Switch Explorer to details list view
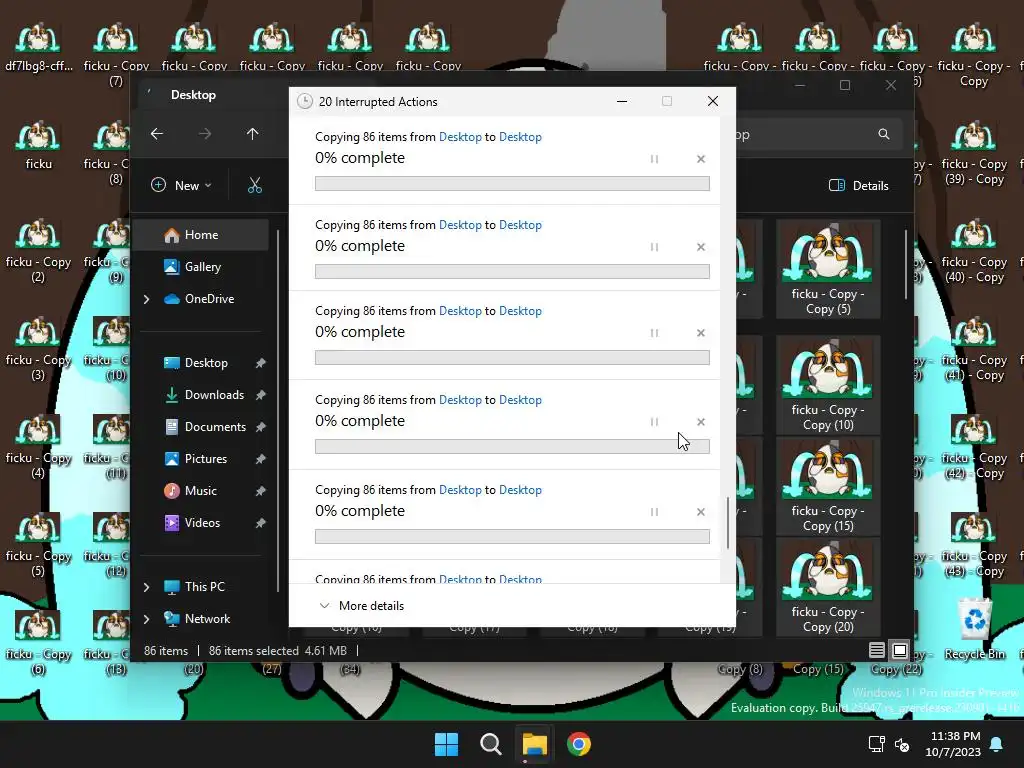 pyautogui.click(x=876, y=650)
